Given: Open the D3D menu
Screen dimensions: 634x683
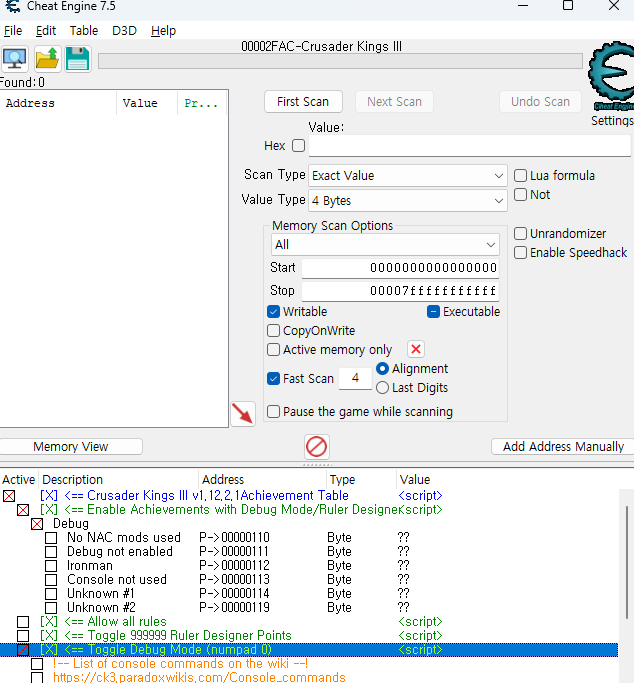Looking at the screenshot, I should point(124,31).
